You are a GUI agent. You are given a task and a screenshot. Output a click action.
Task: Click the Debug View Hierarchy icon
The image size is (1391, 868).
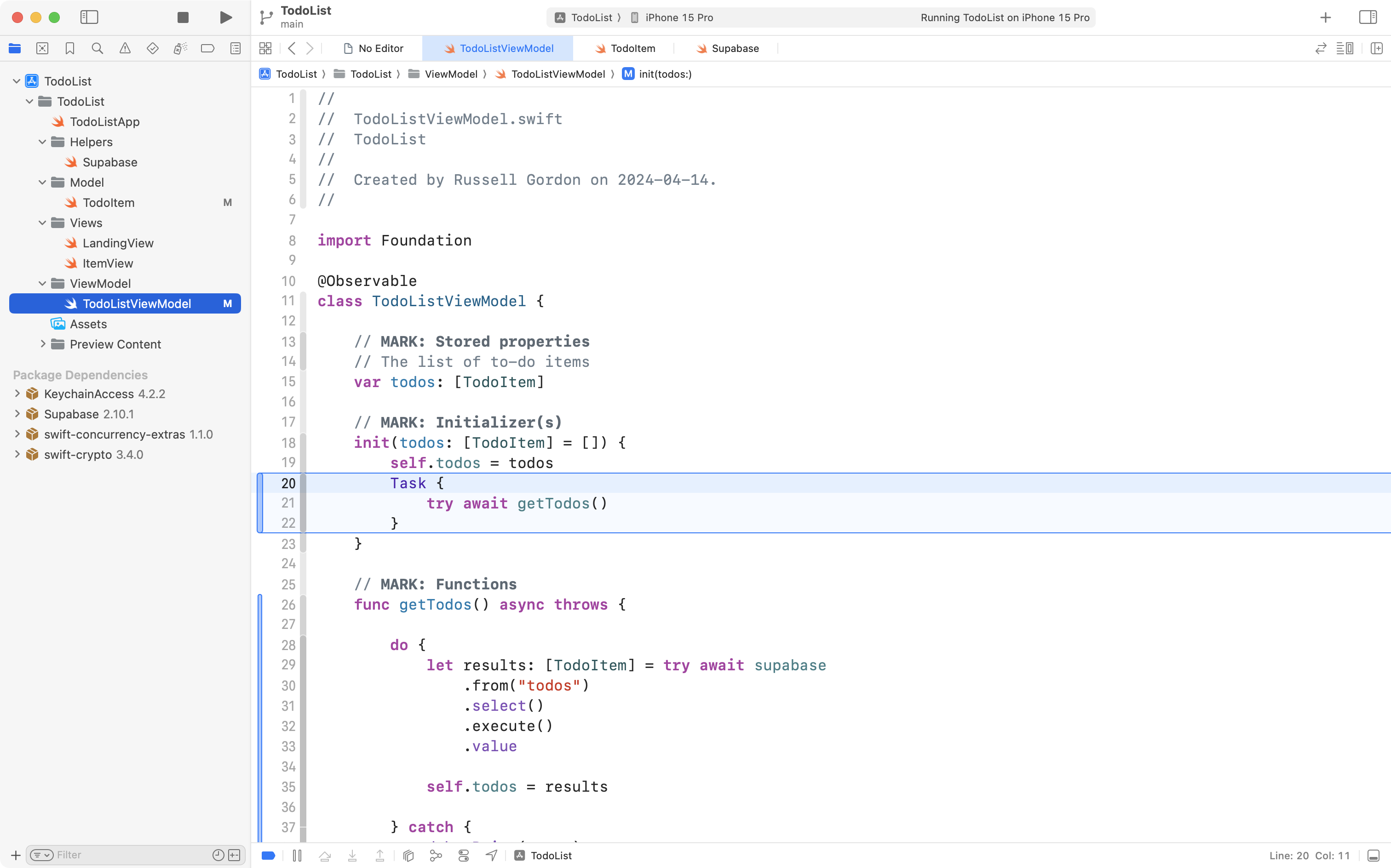[x=408, y=856]
